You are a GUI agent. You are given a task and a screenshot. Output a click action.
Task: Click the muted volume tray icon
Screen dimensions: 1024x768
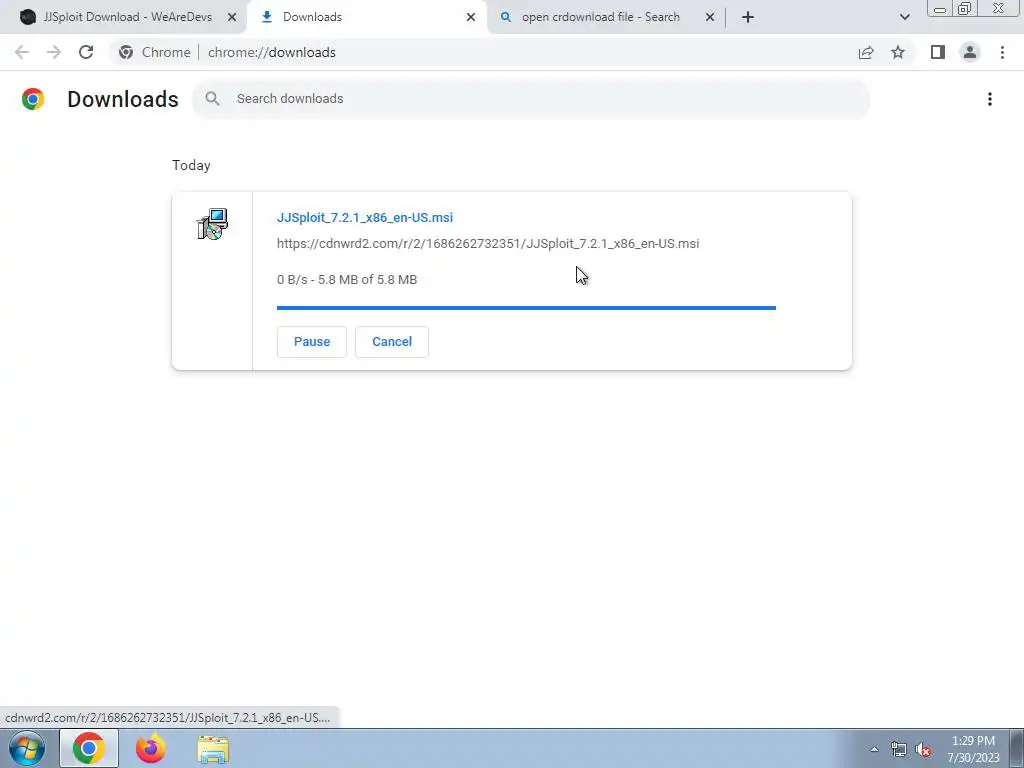[x=923, y=749]
